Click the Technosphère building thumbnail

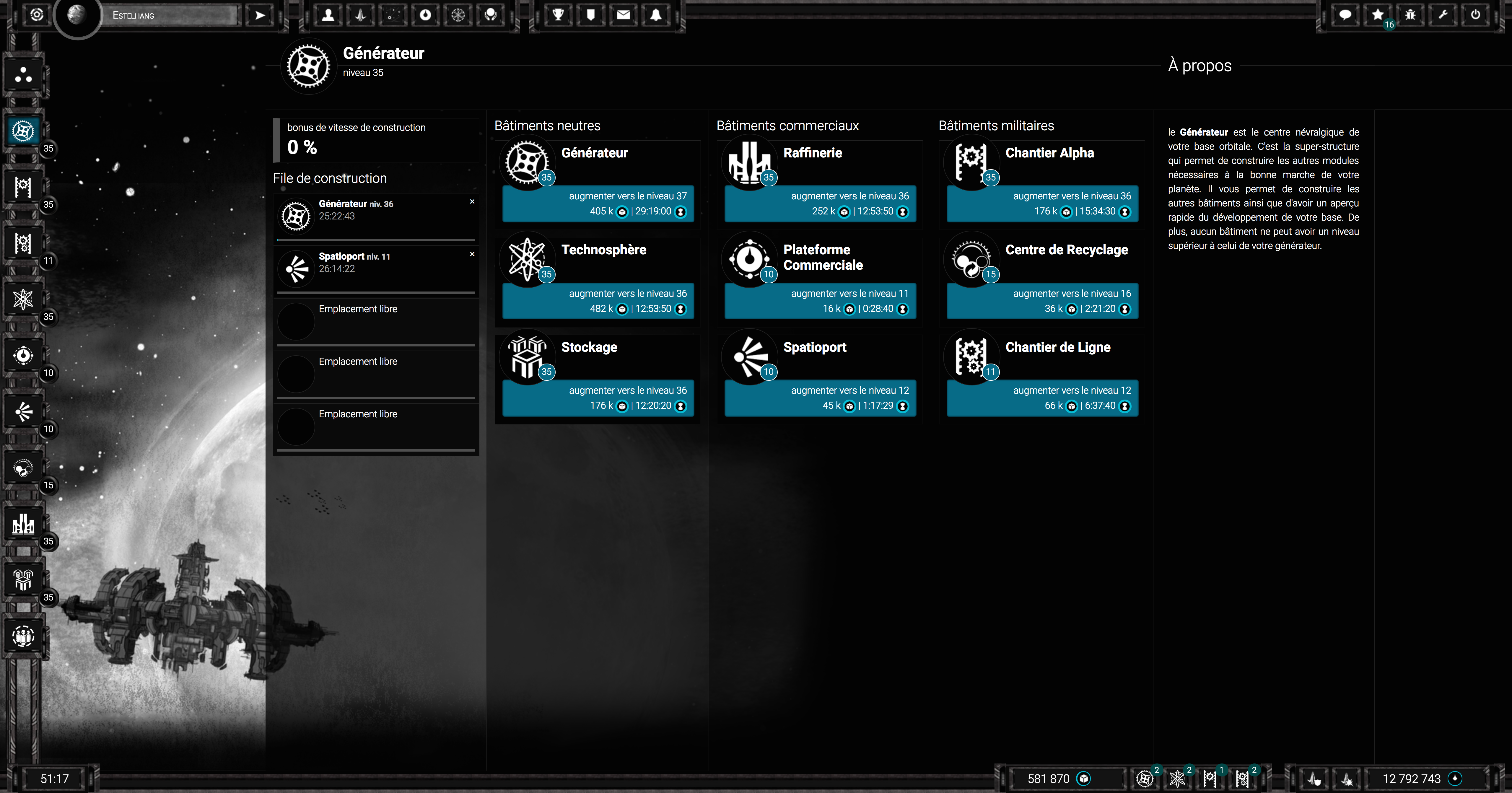click(x=527, y=259)
